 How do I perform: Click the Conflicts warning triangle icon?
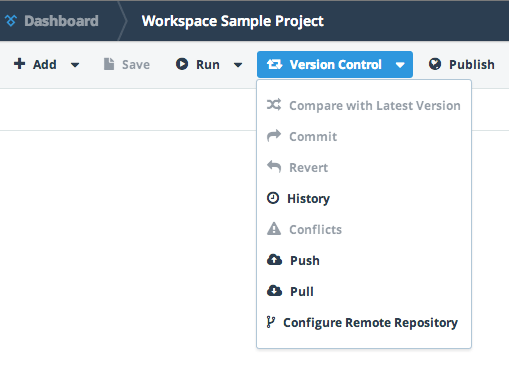pyautogui.click(x=274, y=229)
